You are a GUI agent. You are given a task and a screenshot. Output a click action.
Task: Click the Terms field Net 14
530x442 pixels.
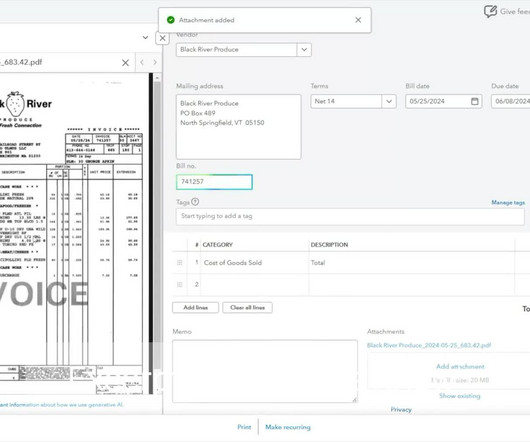pyautogui.click(x=346, y=101)
